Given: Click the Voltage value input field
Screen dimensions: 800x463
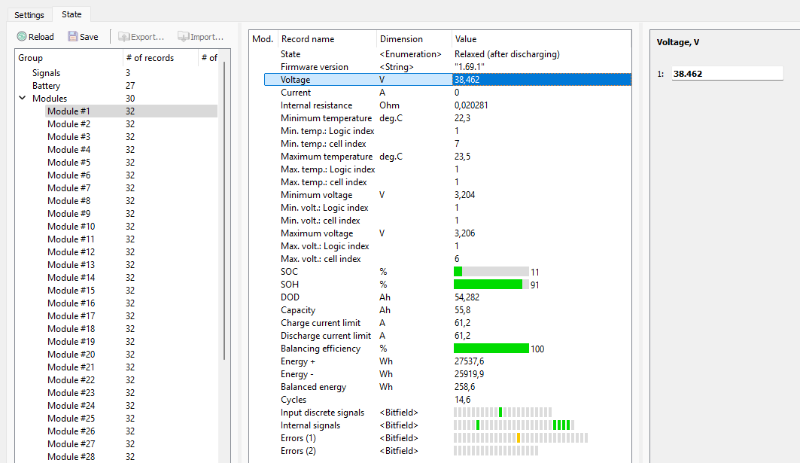Looking at the screenshot, I should point(727,74).
